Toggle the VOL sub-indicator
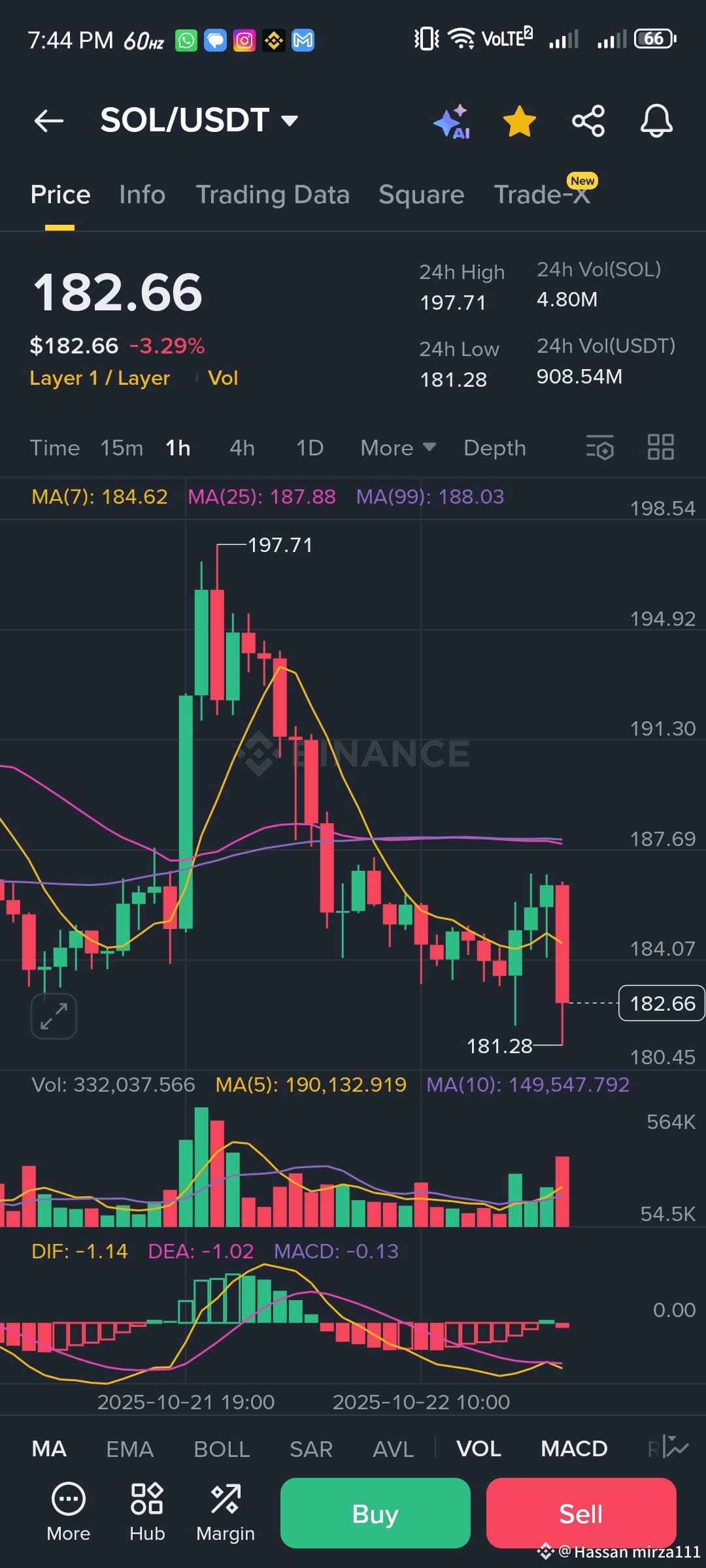Viewport: 706px width, 1568px height. tap(479, 1449)
